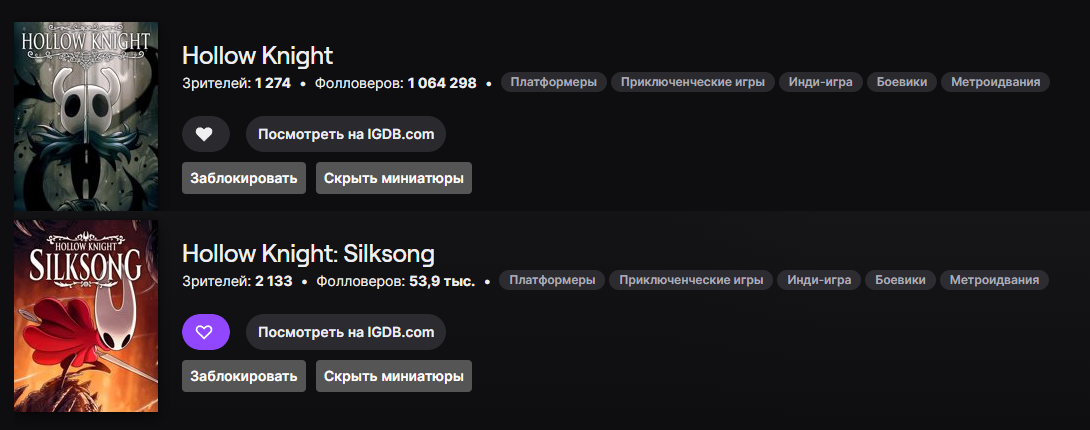Unfollow Silksong using the purple heart button
The image size is (1090, 430).
(206, 332)
